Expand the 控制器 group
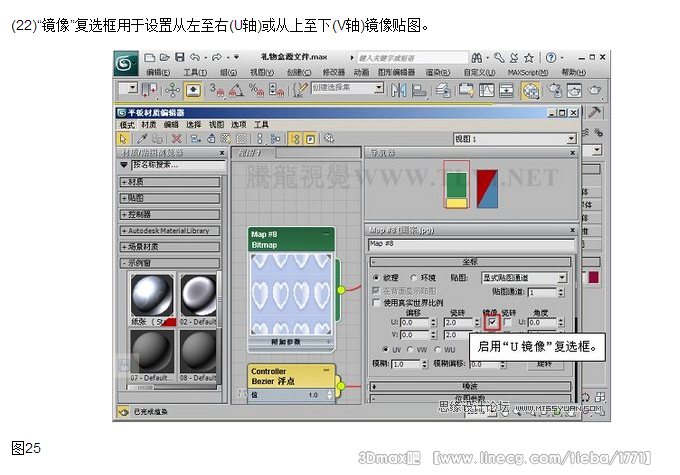The width and height of the screenshot is (680, 475). point(170,214)
